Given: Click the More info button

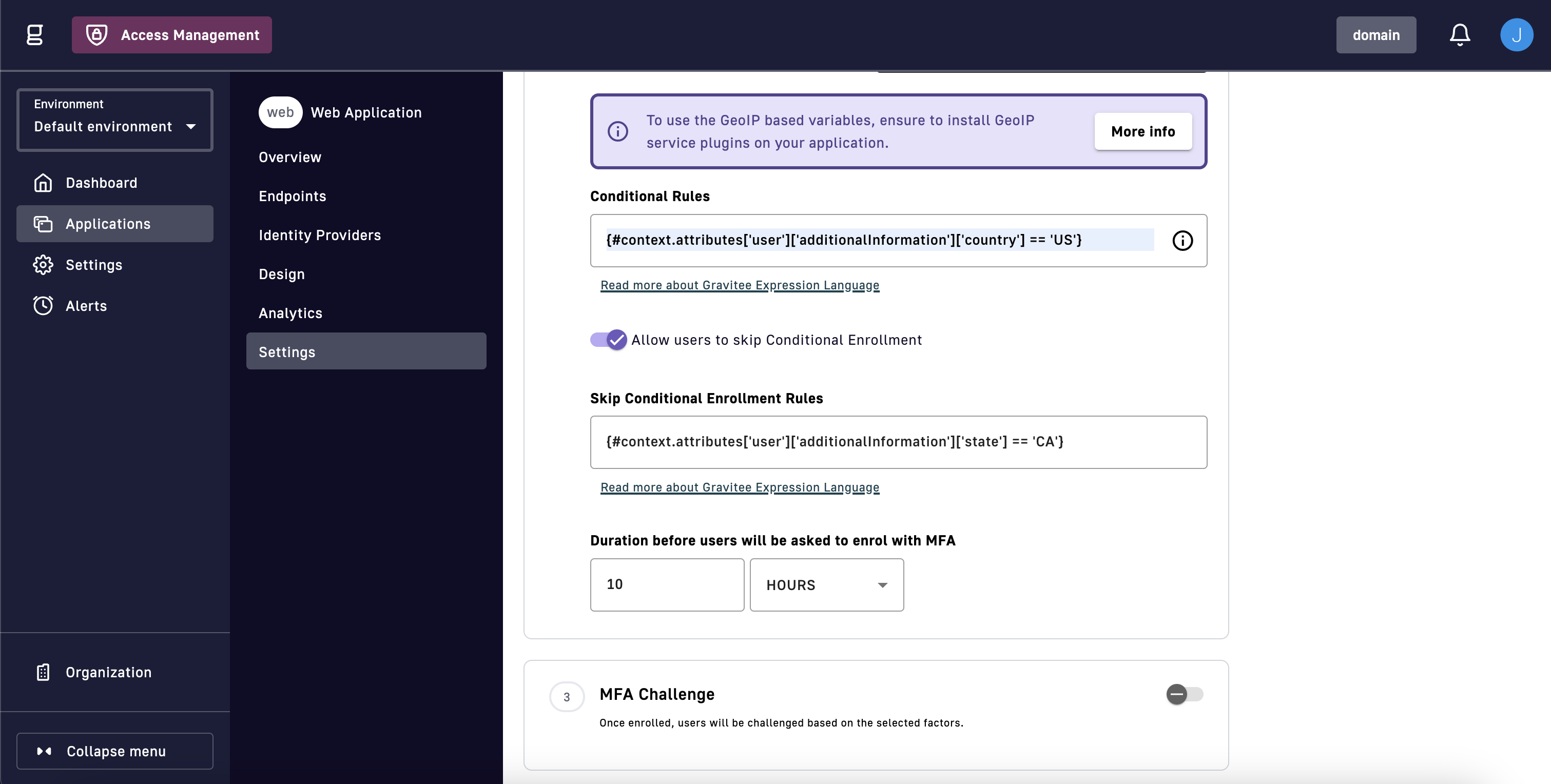Looking at the screenshot, I should pos(1142,131).
